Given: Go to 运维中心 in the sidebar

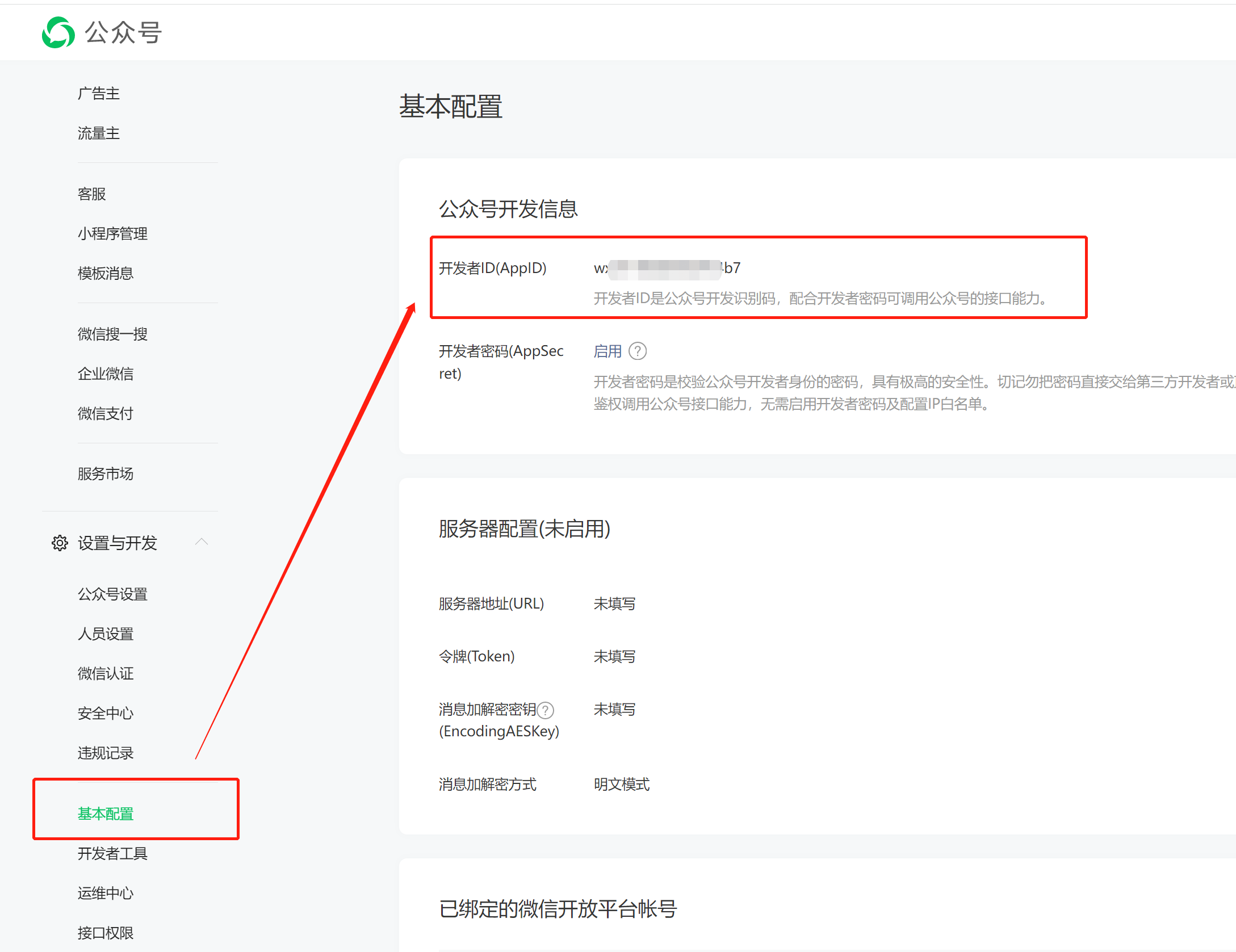Looking at the screenshot, I should pos(106,894).
